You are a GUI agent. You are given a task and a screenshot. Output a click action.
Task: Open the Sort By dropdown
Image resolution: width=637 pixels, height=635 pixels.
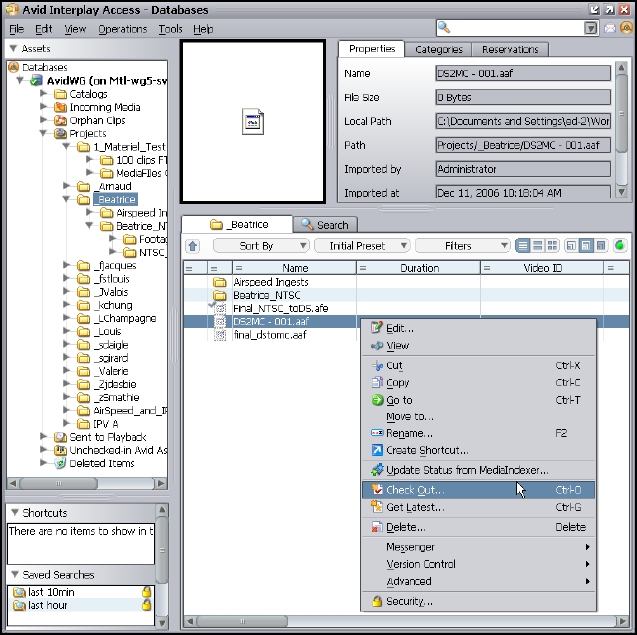click(x=261, y=246)
